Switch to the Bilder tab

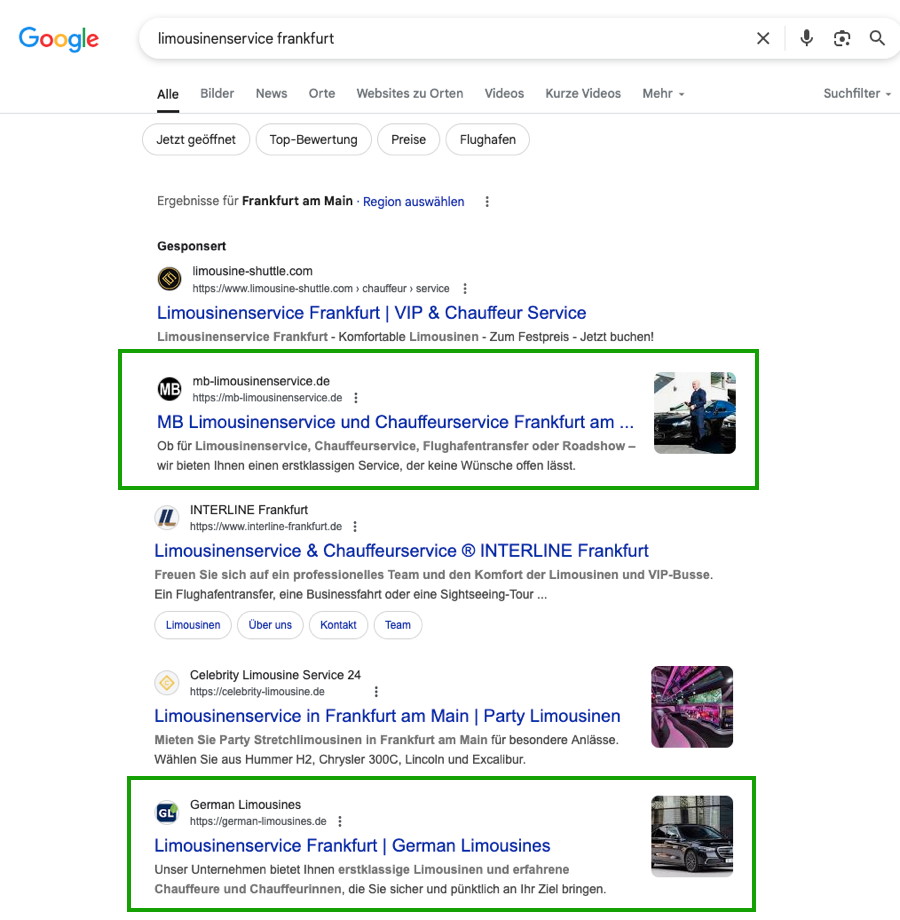coord(217,94)
